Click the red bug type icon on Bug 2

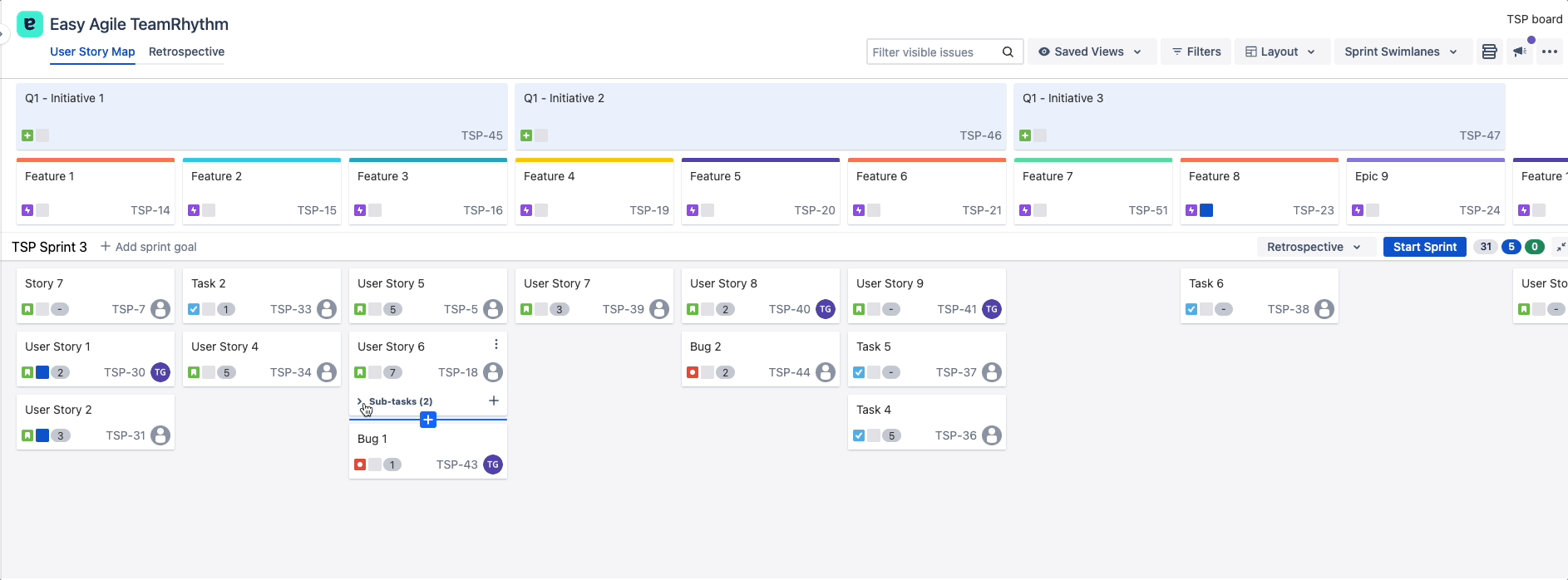click(693, 372)
